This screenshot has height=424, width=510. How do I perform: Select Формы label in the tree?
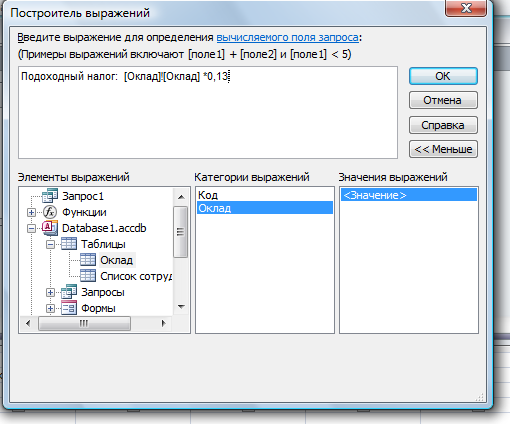click(x=98, y=308)
